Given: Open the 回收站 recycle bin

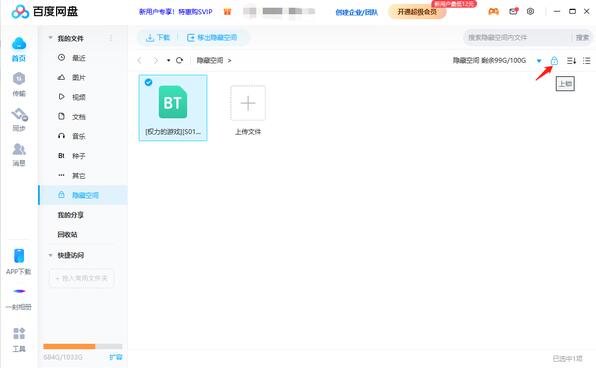Looking at the screenshot, I should coord(67,235).
